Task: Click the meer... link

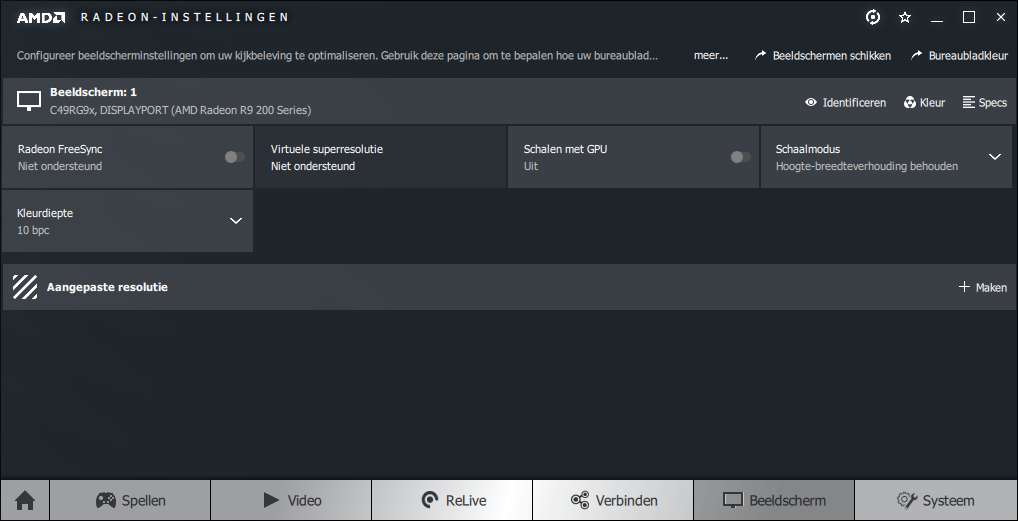Action: [711, 55]
